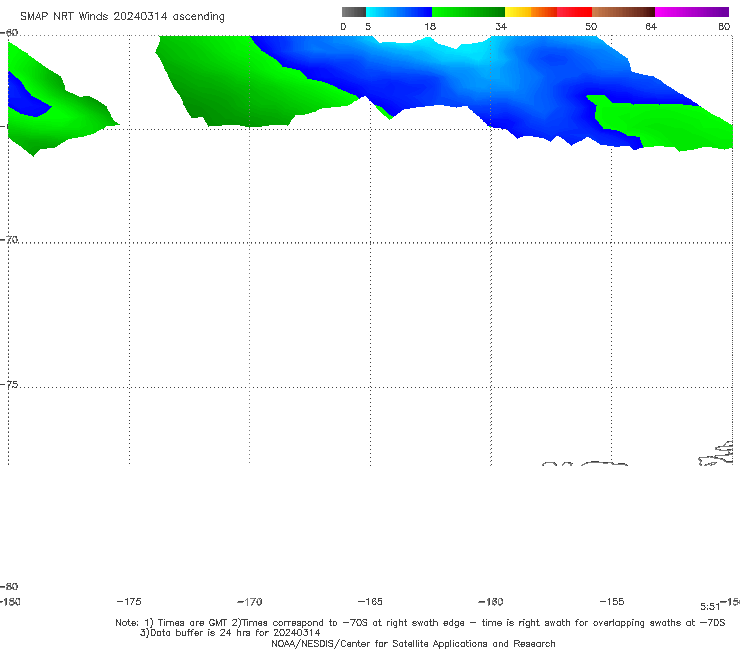Click the longitude label "-165"
Screen dimensions: 740x650
pyautogui.click(x=370, y=601)
